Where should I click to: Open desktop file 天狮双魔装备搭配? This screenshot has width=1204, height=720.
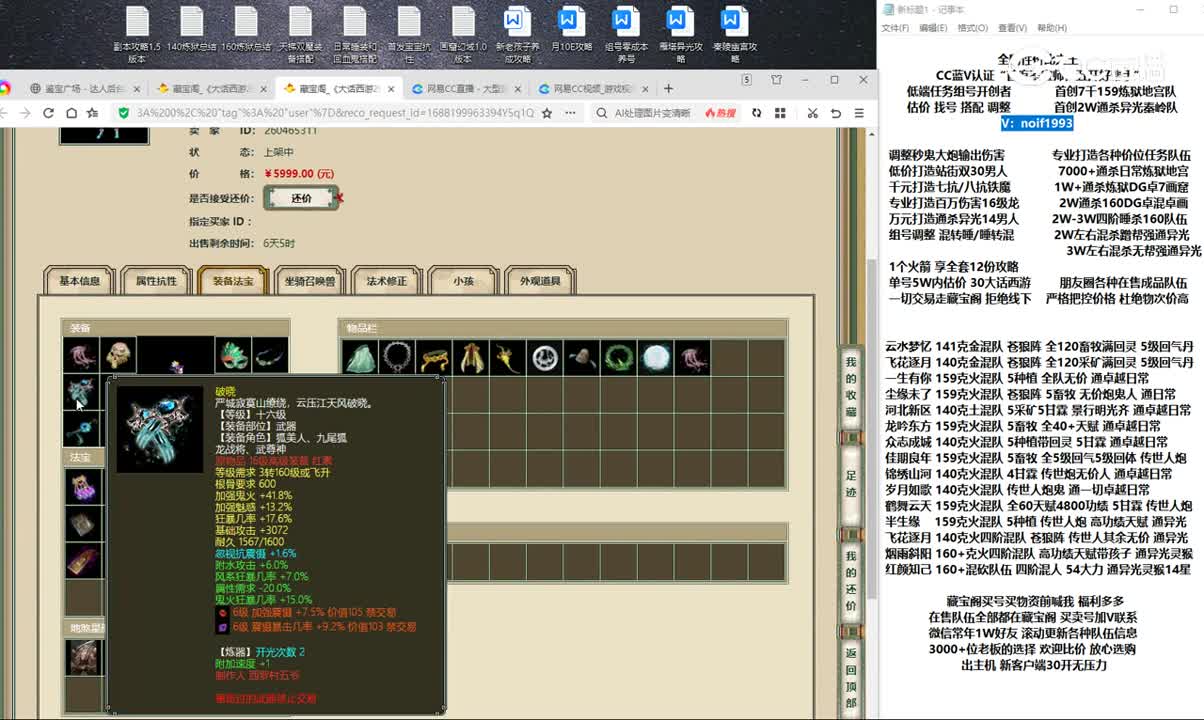(x=299, y=36)
